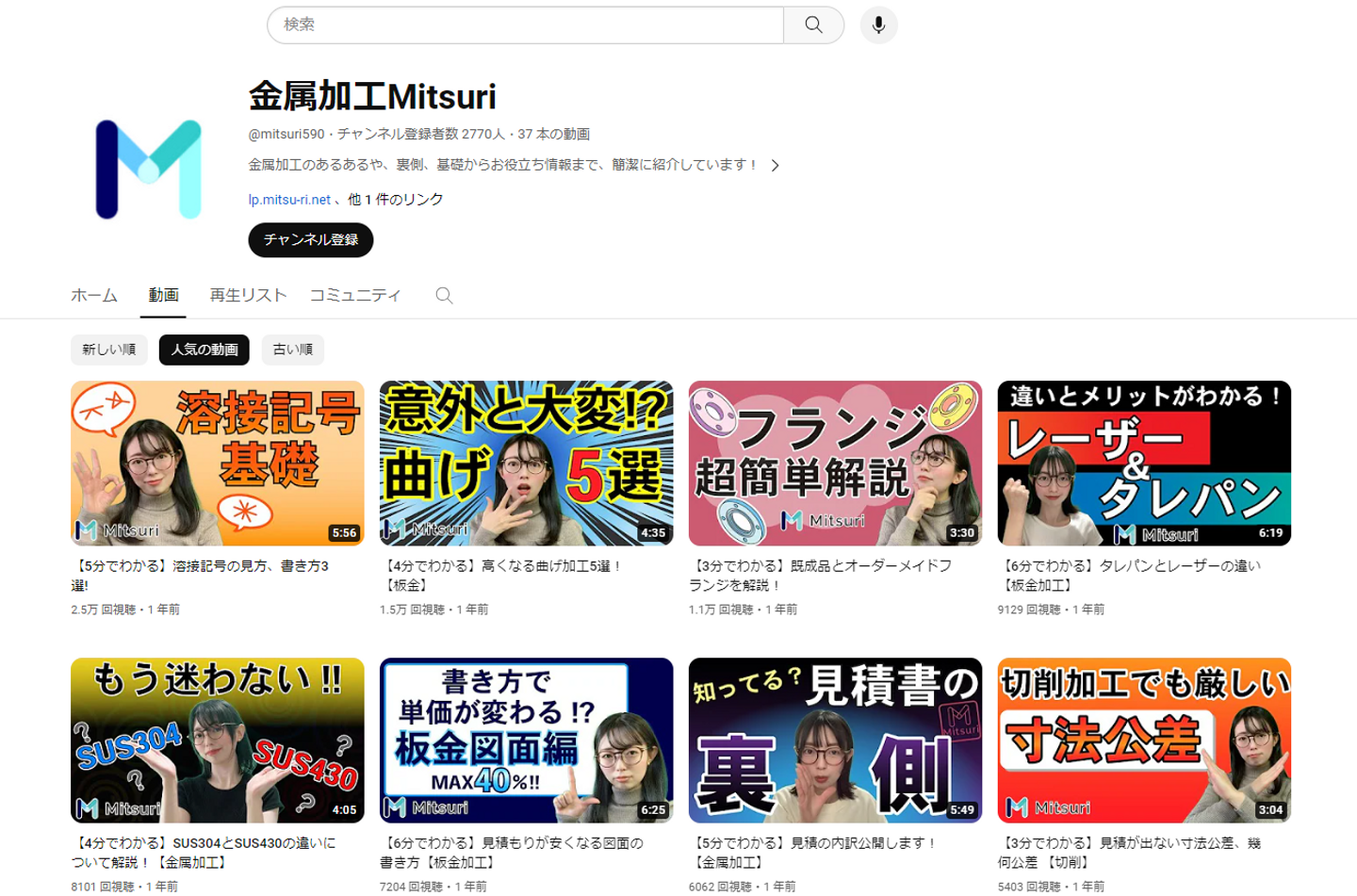Open the 再生リスト tab
Image resolution: width=1357 pixels, height=896 pixels.
point(248,296)
